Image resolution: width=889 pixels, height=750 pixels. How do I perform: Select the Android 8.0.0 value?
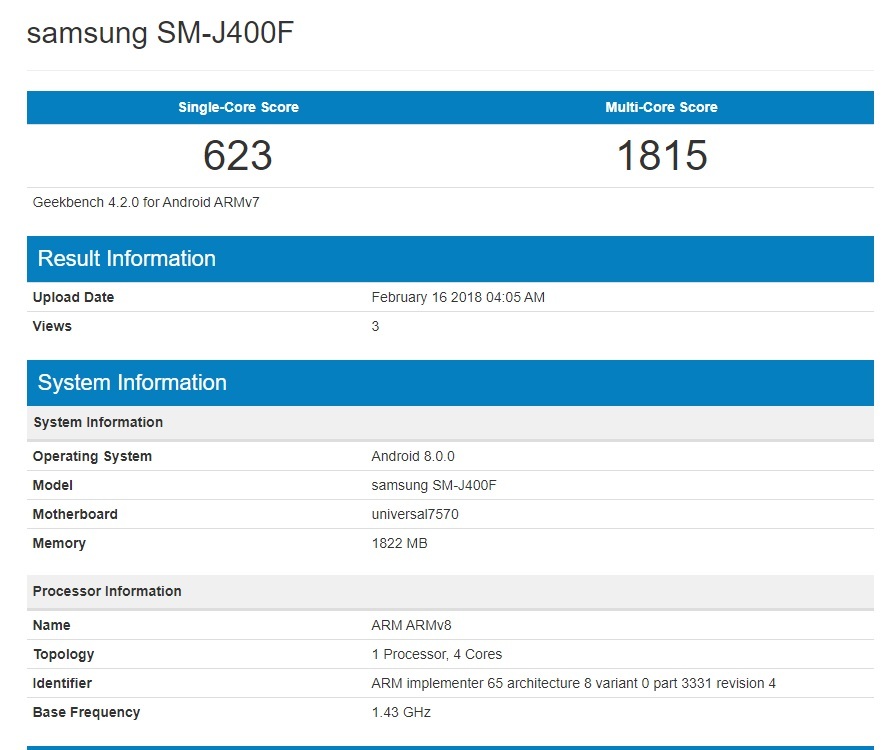412,456
